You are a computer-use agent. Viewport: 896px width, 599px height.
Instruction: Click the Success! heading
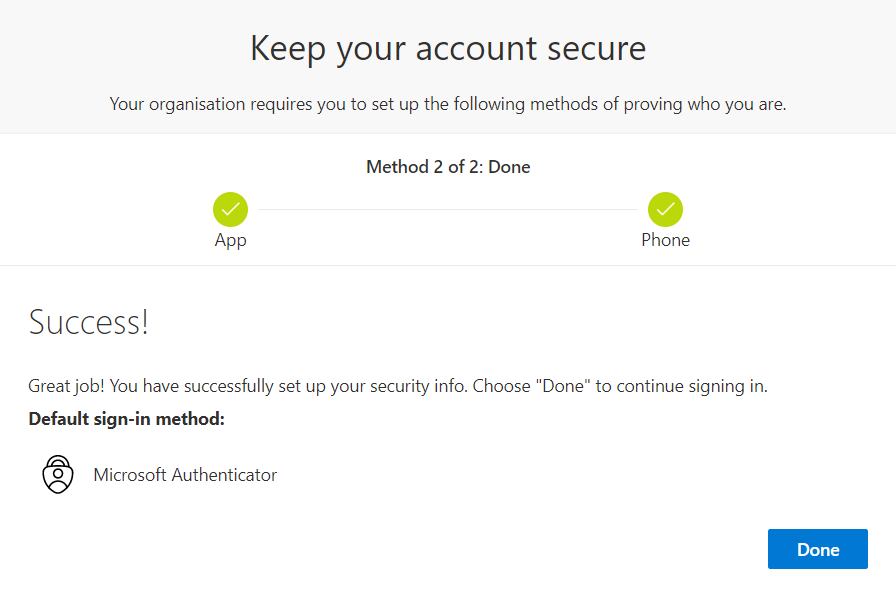(89, 322)
